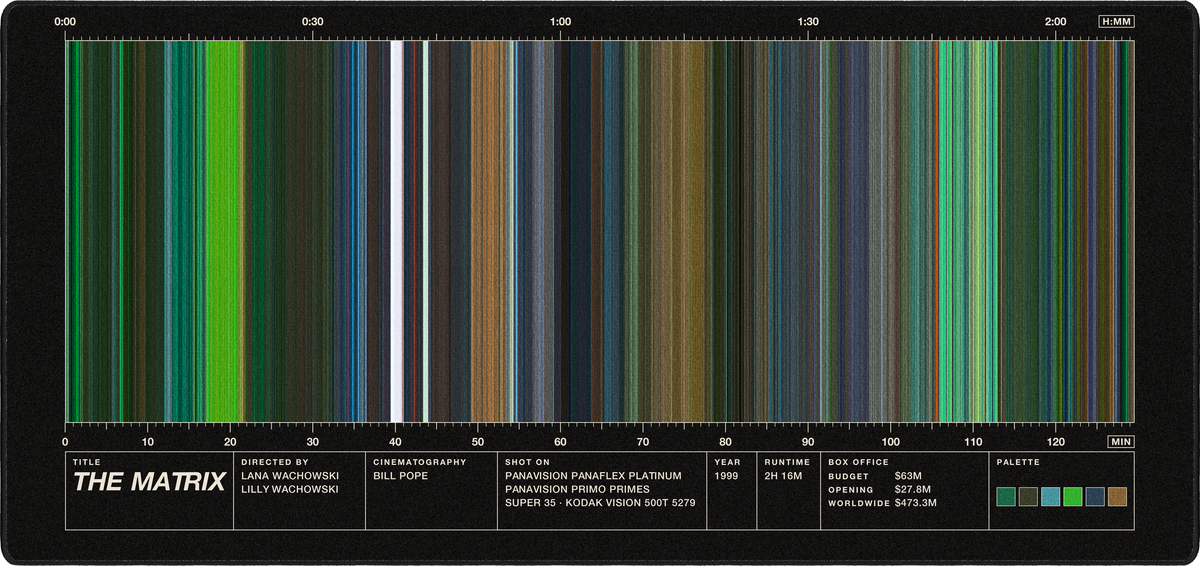Select the budget value $63M

[x=908, y=476]
